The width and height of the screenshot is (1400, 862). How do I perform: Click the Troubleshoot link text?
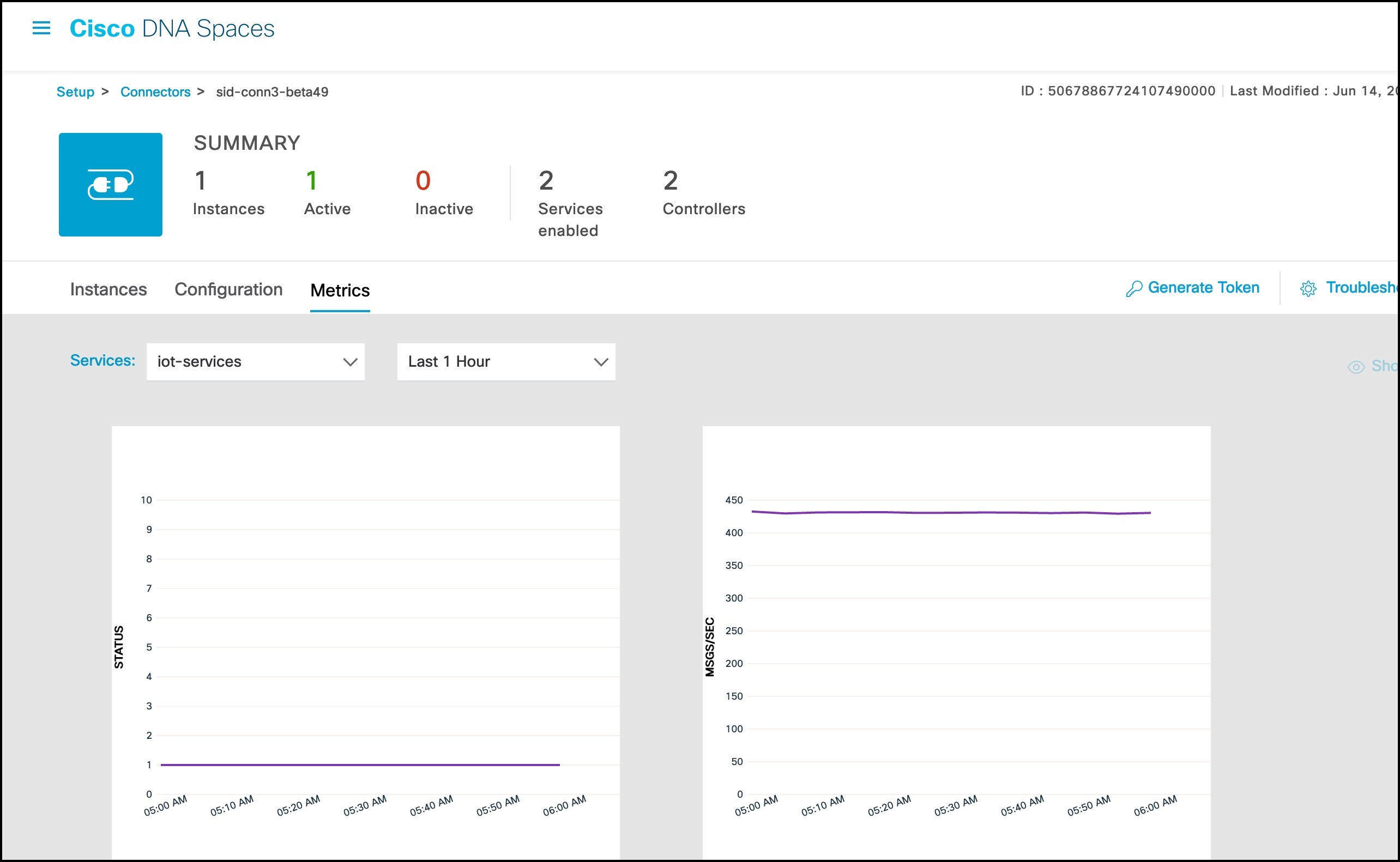coord(1362,287)
